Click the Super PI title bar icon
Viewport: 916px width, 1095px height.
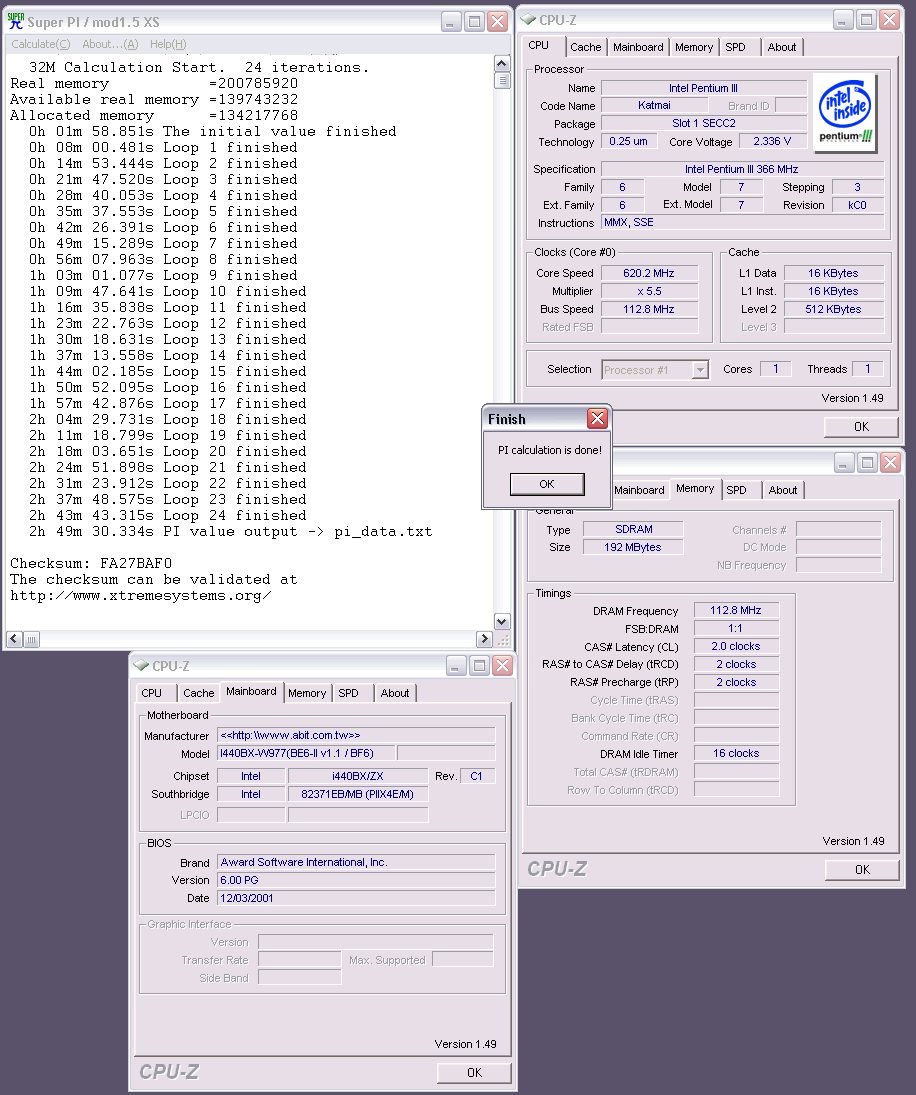(x=15, y=21)
